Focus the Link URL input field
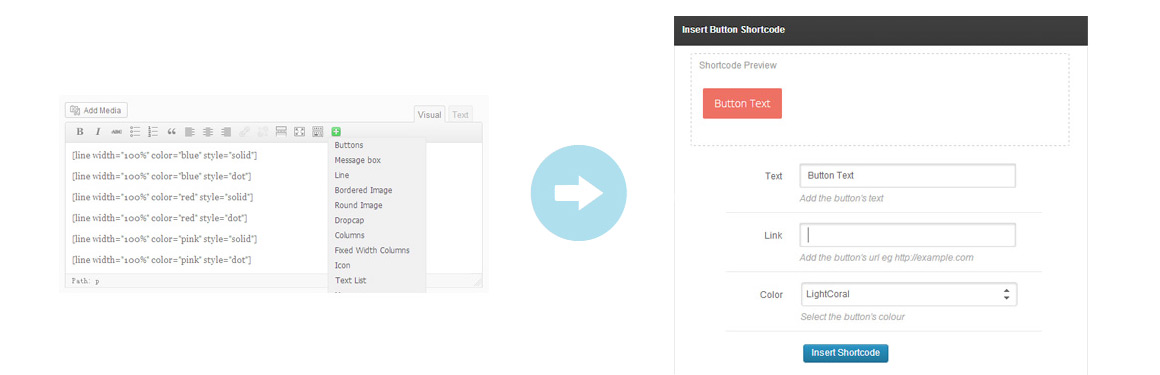Screen dimensions: 1160x375 point(908,235)
